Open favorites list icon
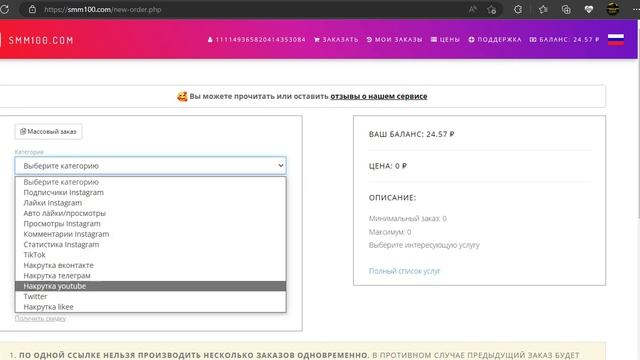Image resolution: width=640 pixels, height=360 pixels. tap(543, 9)
